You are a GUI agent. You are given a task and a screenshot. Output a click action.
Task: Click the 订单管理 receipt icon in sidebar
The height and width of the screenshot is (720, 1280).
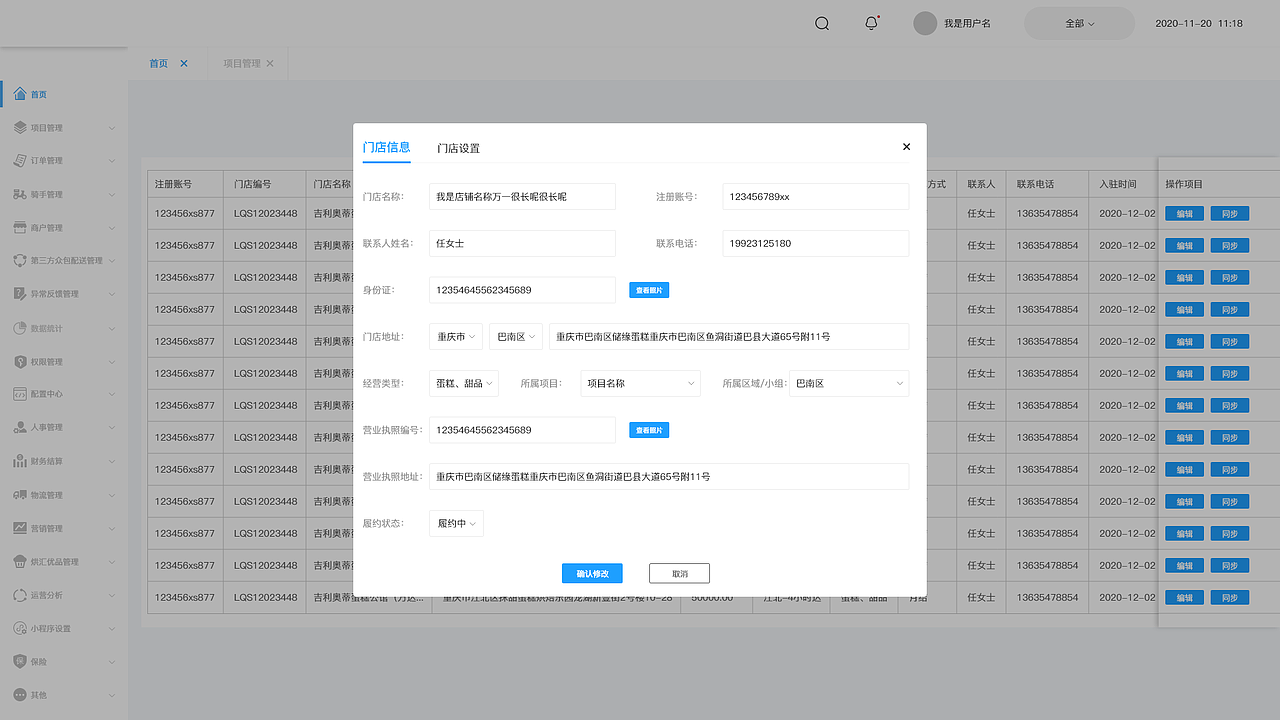click(20, 161)
